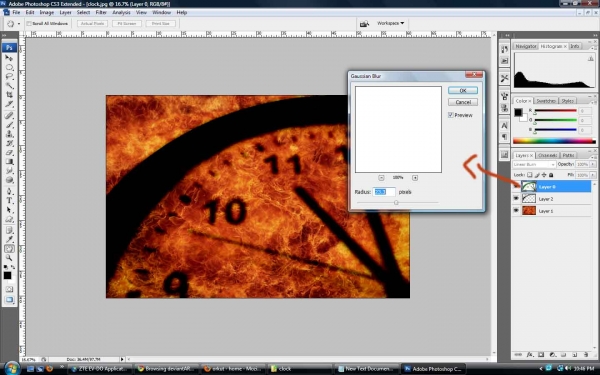
Task: Toggle Quick Mask mode button
Action: click(9, 289)
